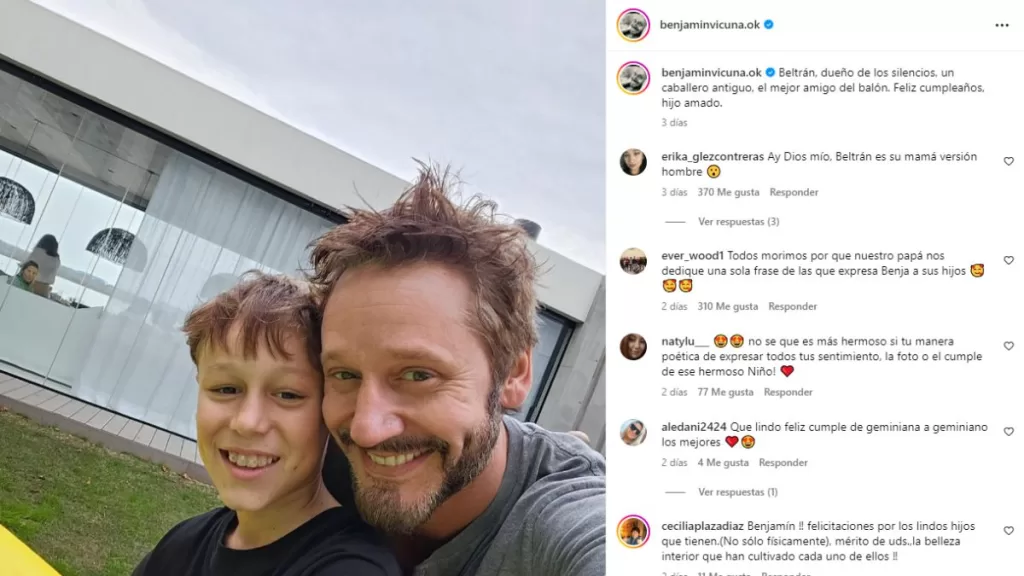
Task: Click the avatar of ever_wood1
Action: (x=633, y=261)
